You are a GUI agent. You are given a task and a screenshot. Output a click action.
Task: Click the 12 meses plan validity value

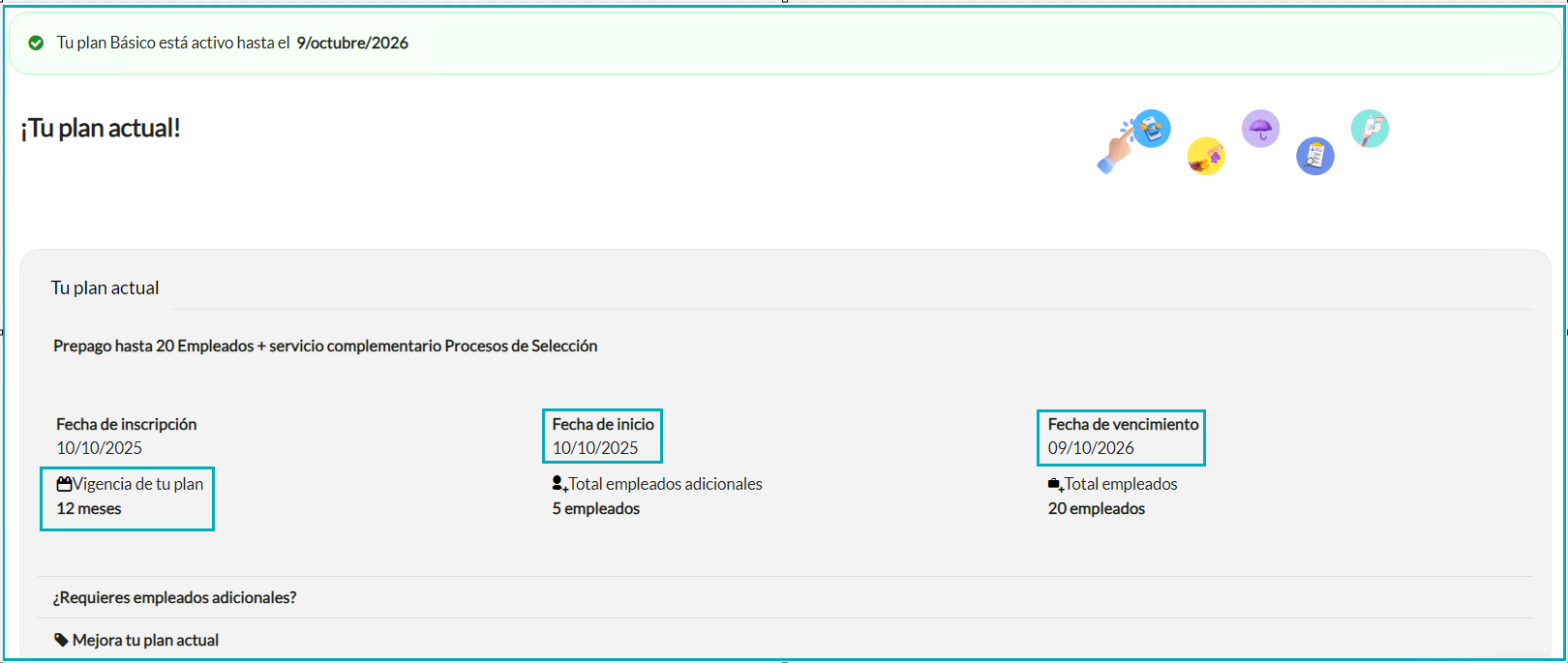click(89, 508)
